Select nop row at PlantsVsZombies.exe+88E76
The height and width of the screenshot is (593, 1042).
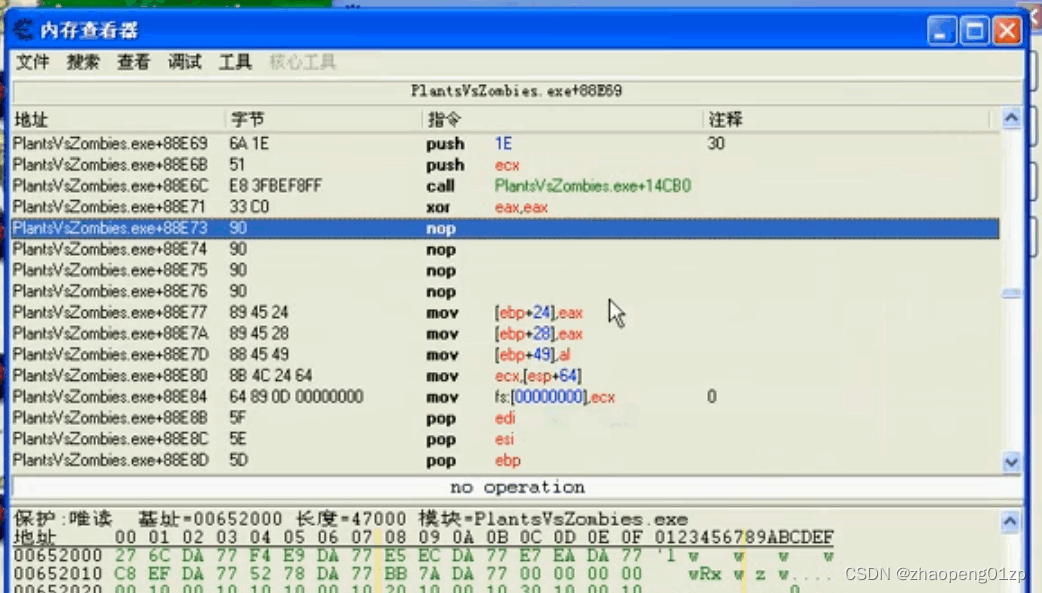click(505, 292)
